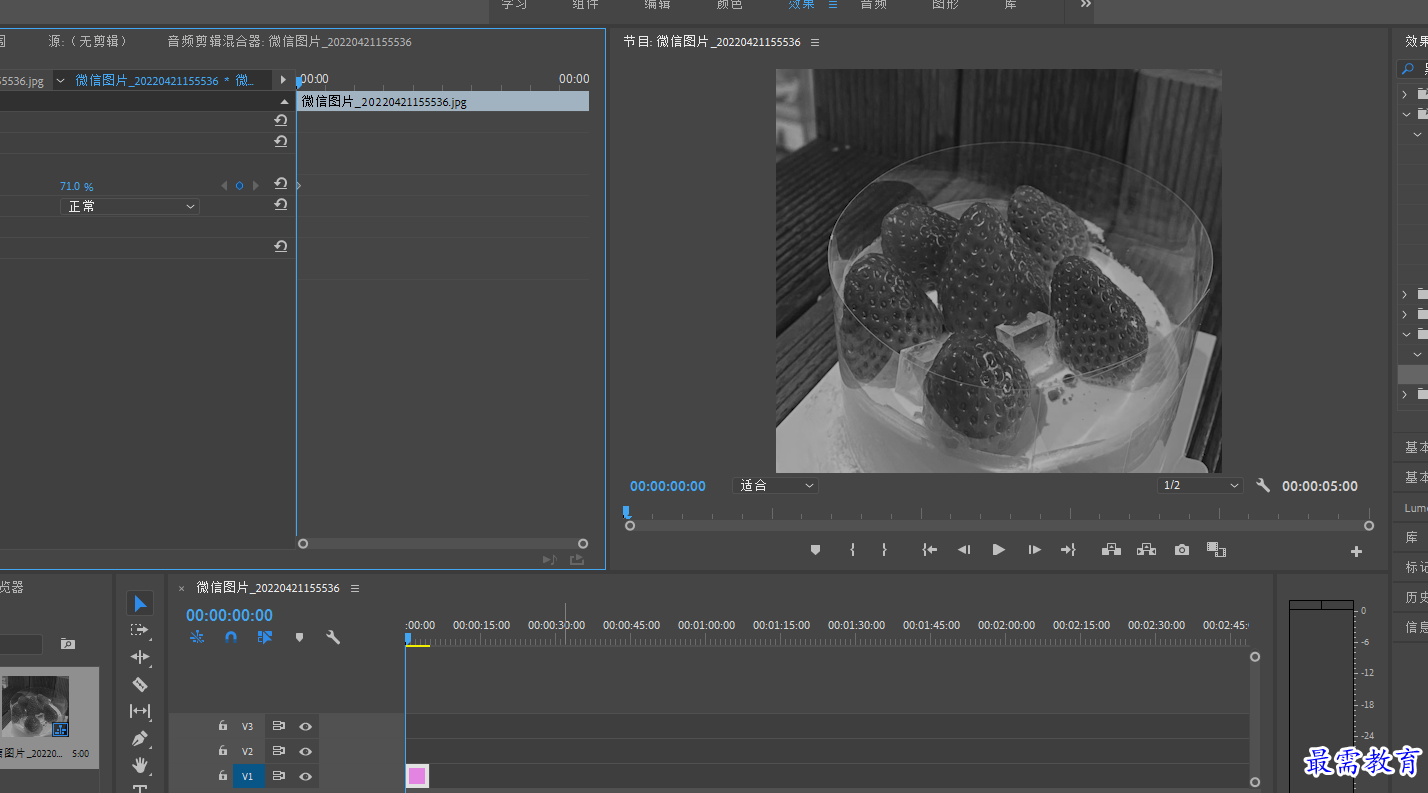Step forward one frame
The width and height of the screenshot is (1428, 793).
pyautogui.click(x=1034, y=550)
